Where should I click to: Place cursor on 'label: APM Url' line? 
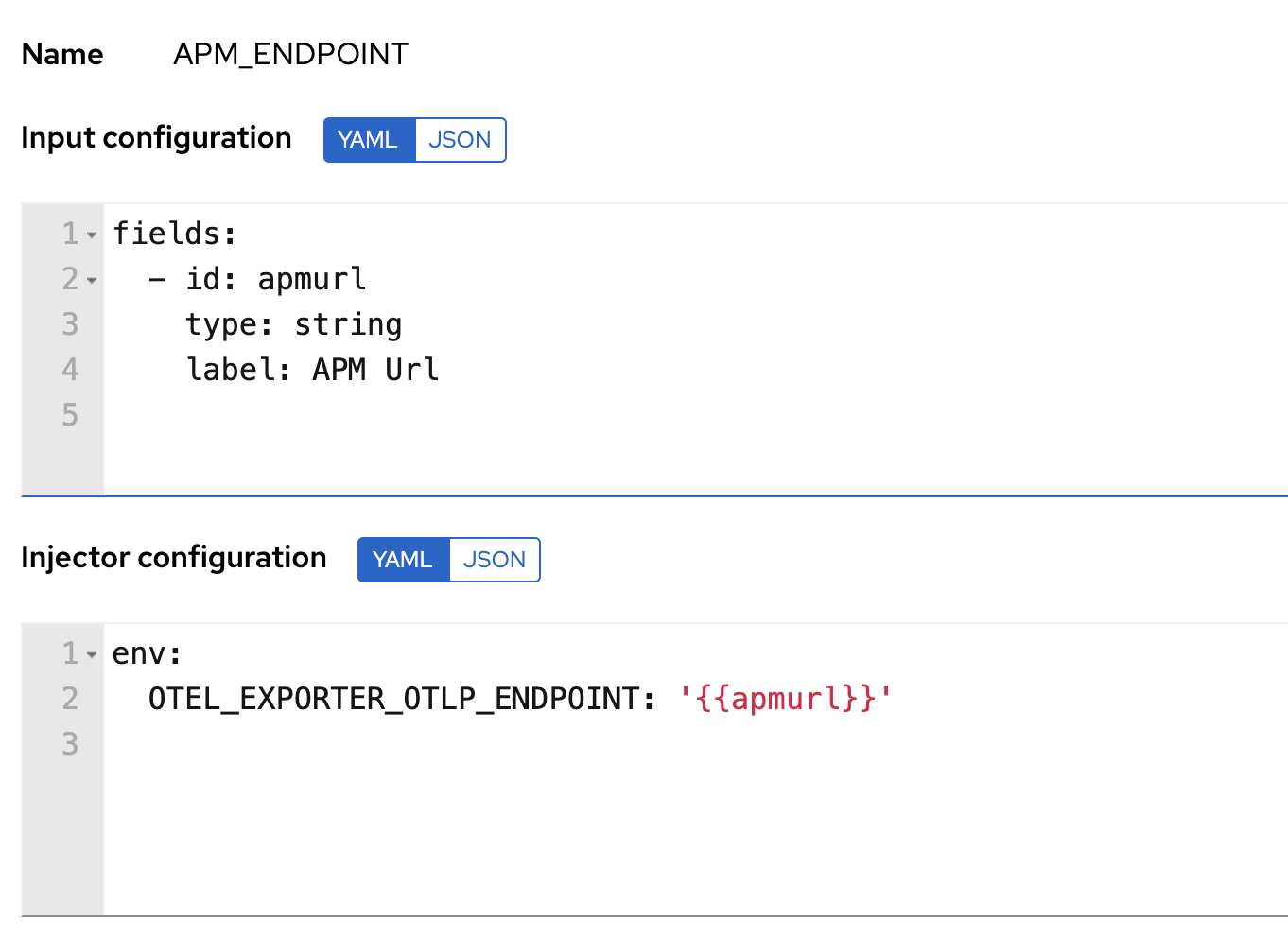[x=312, y=370]
